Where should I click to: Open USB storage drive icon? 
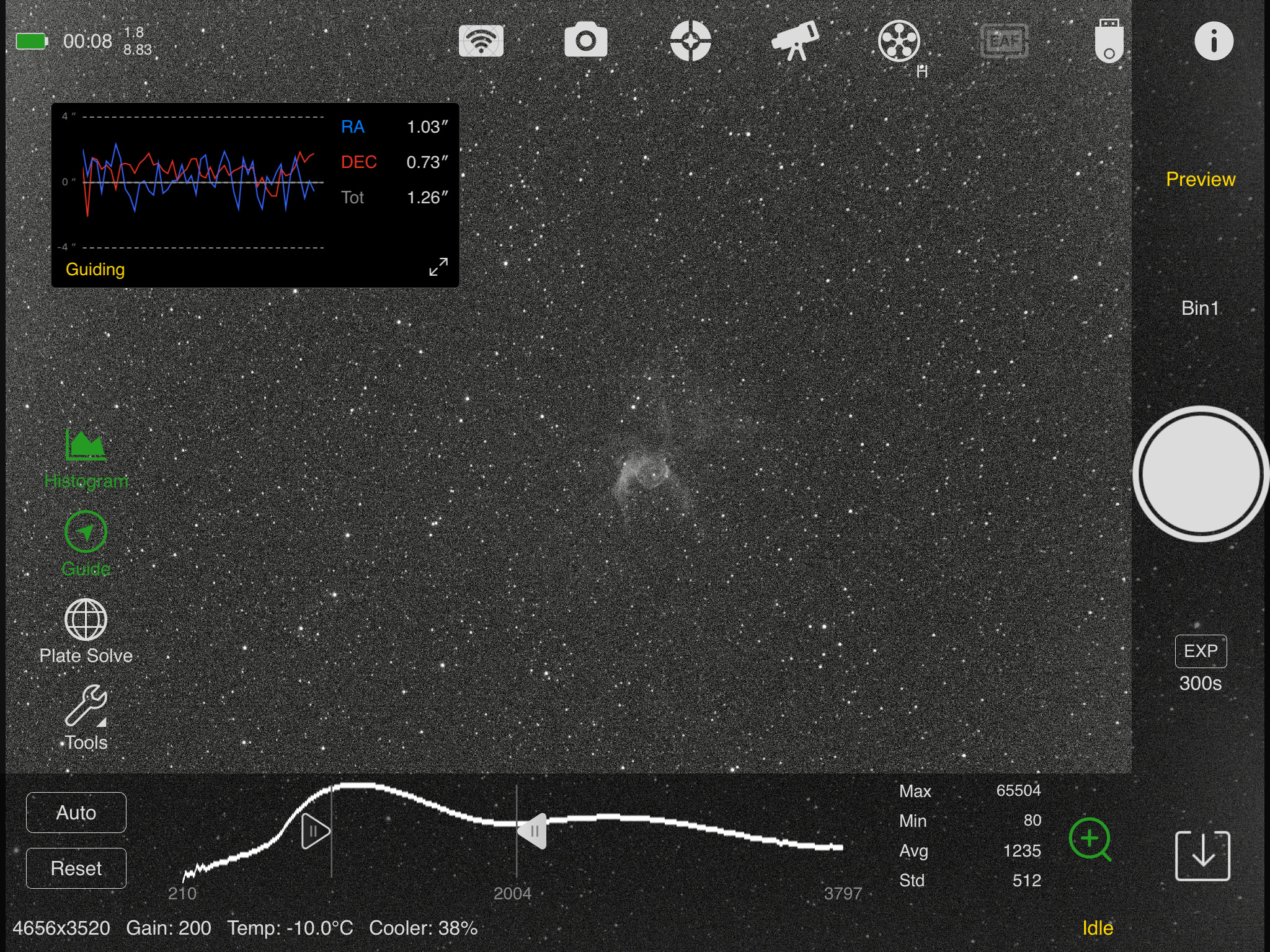pos(1109,41)
